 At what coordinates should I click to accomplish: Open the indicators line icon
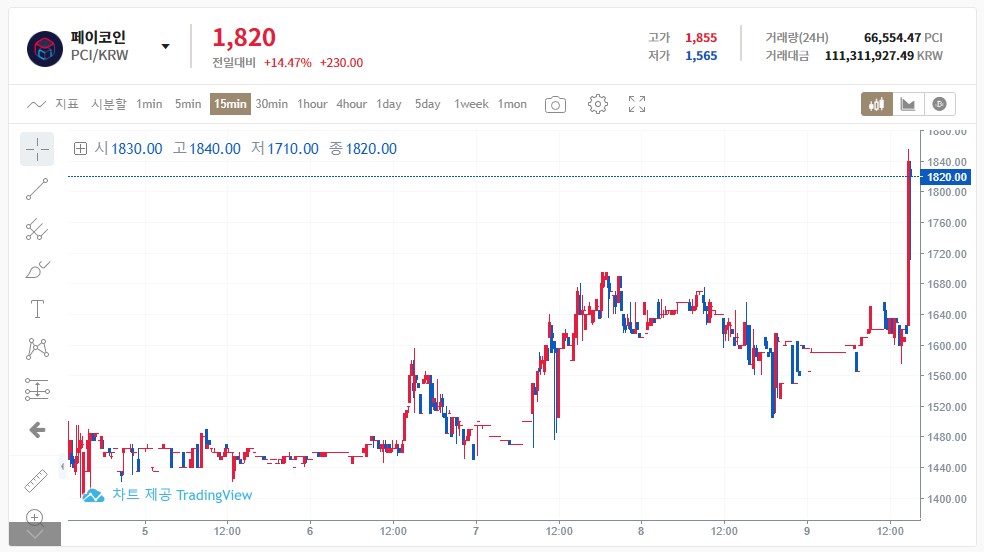pos(36,104)
